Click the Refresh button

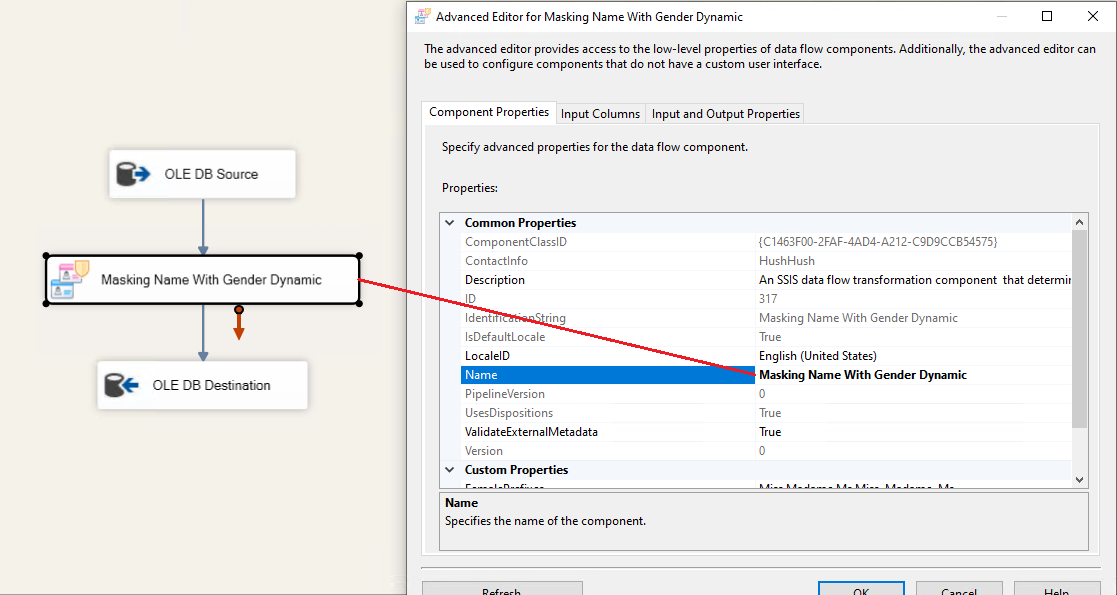point(501,590)
